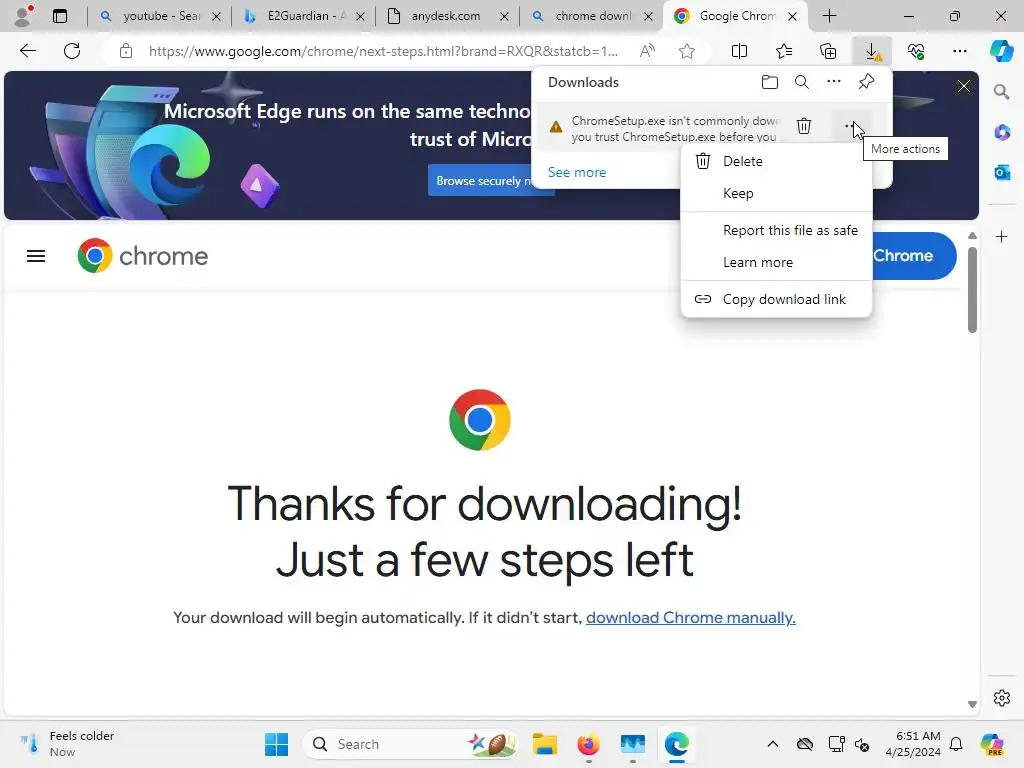1024x768 pixels.
Task: Click ChromeSetup.exe warning text
Action: (674, 129)
